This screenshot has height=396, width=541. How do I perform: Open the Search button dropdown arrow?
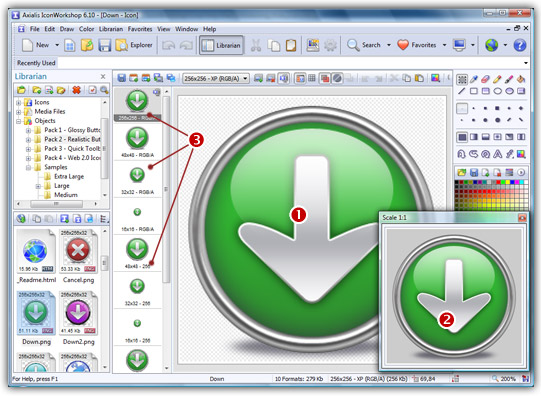[389, 45]
